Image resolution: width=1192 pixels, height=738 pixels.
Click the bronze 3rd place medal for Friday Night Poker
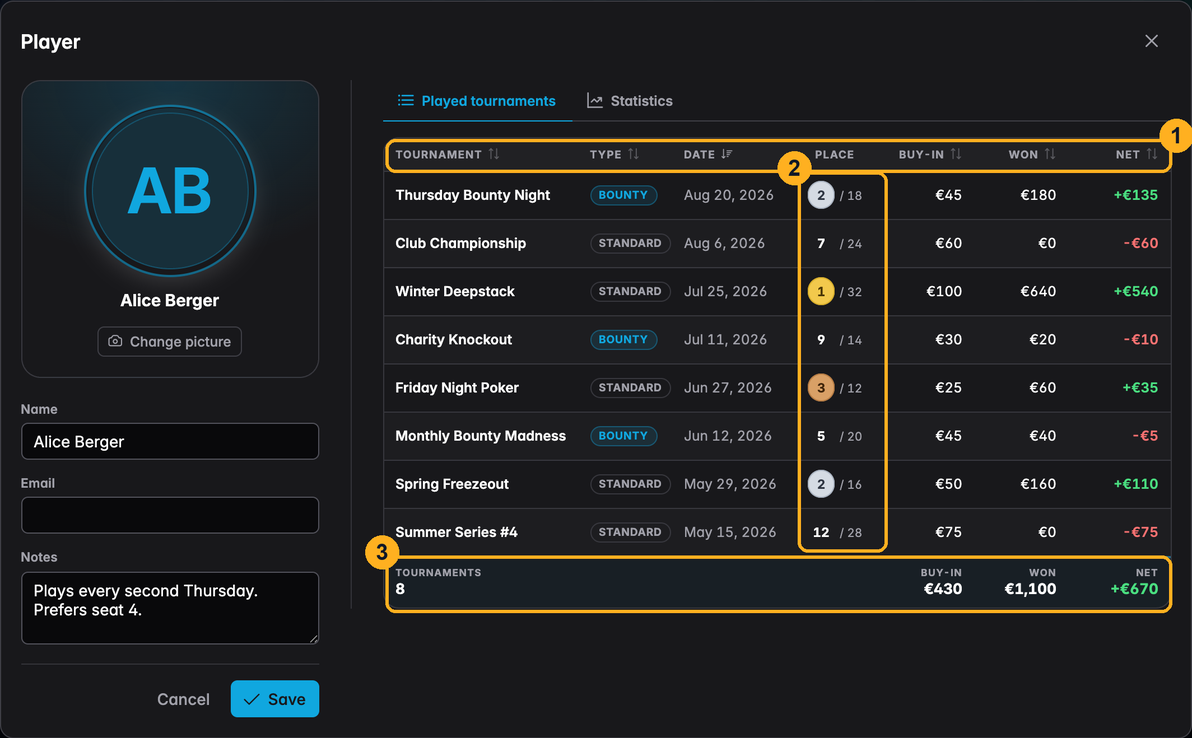coord(821,388)
